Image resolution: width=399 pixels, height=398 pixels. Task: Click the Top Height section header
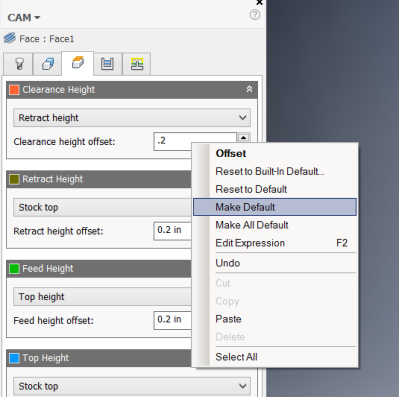click(99, 358)
